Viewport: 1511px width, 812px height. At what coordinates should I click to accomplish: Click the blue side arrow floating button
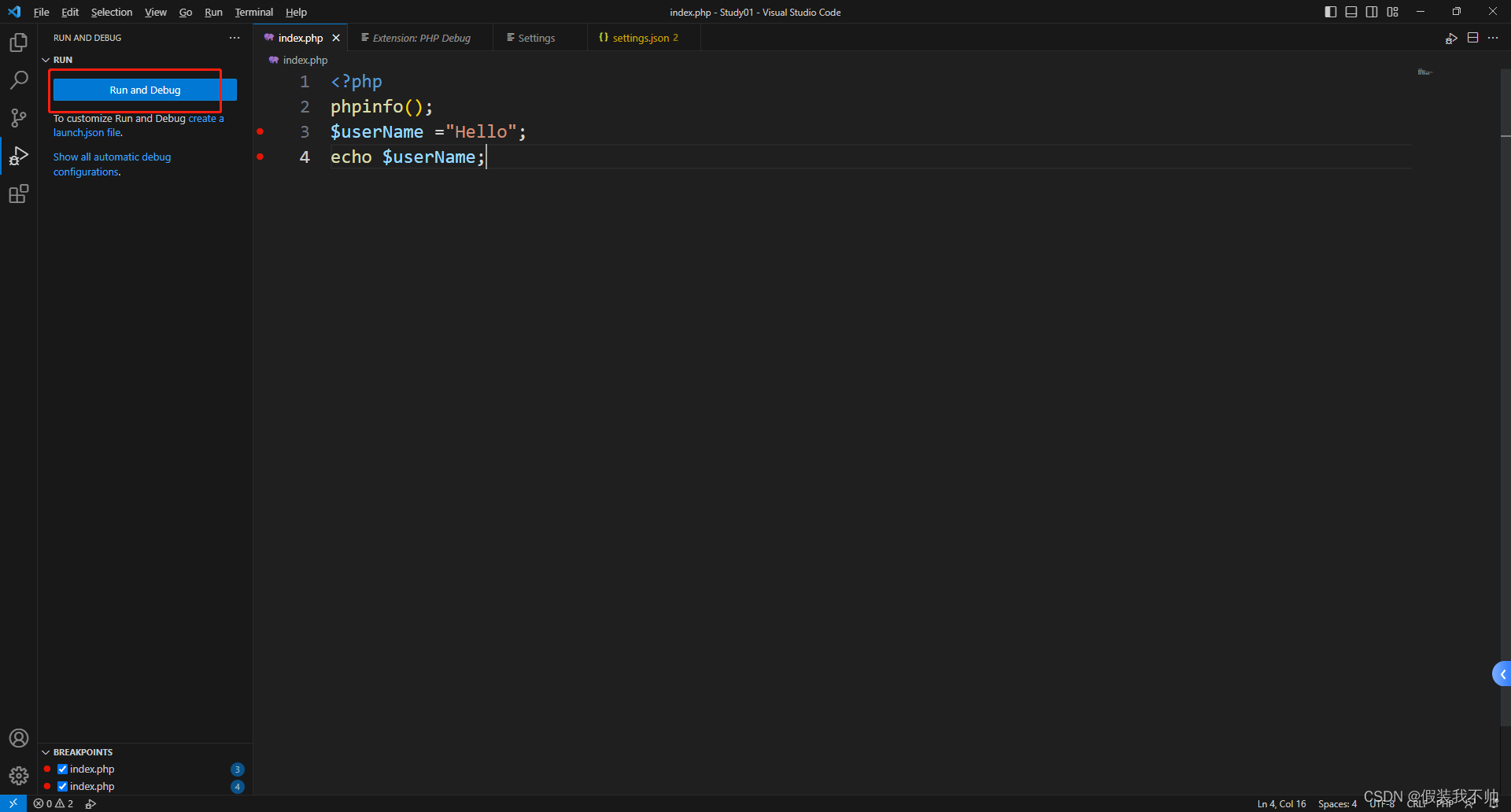click(x=1502, y=674)
